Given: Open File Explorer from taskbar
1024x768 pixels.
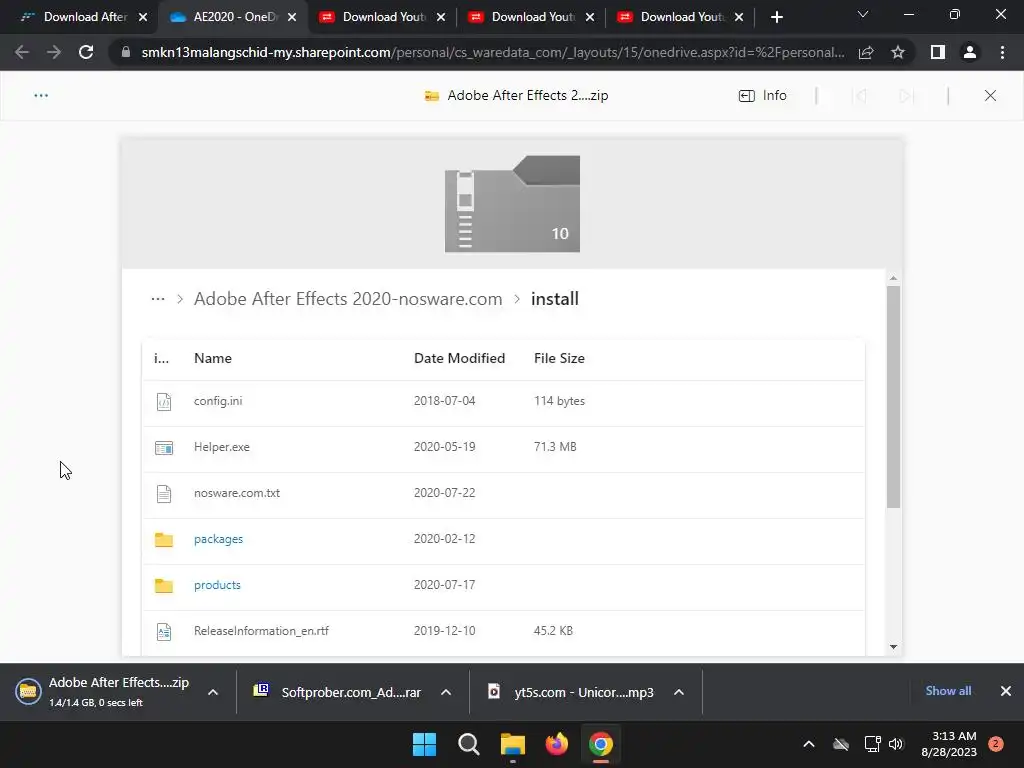Looking at the screenshot, I should pyautogui.click(x=513, y=744).
